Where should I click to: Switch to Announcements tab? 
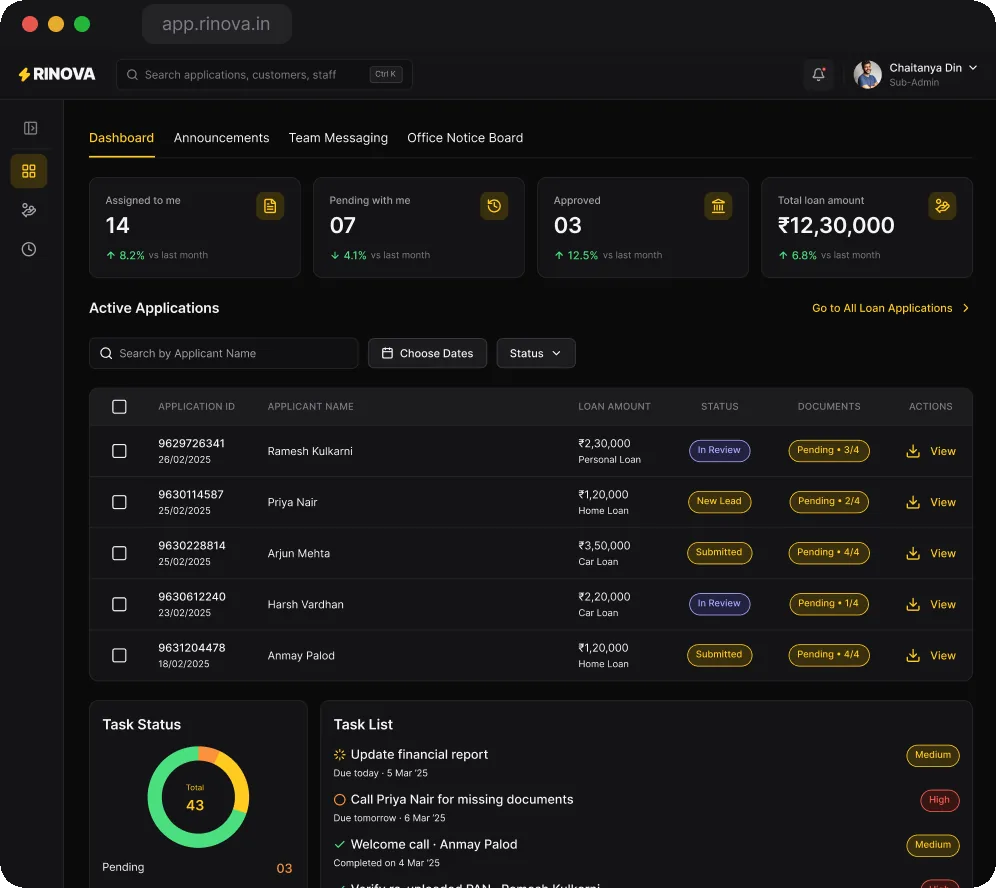click(222, 138)
